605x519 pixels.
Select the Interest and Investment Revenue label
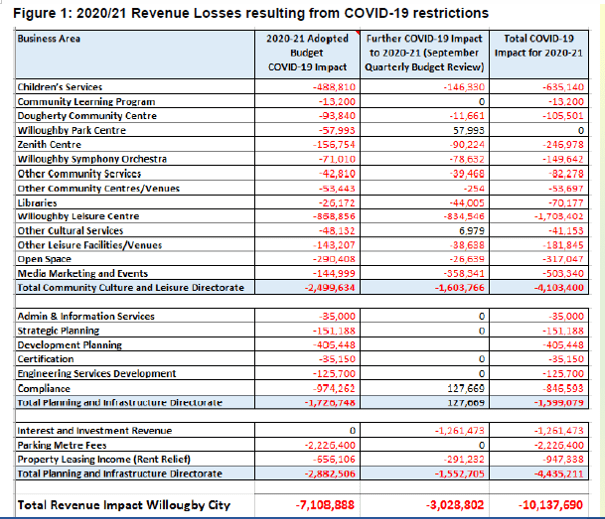point(95,431)
